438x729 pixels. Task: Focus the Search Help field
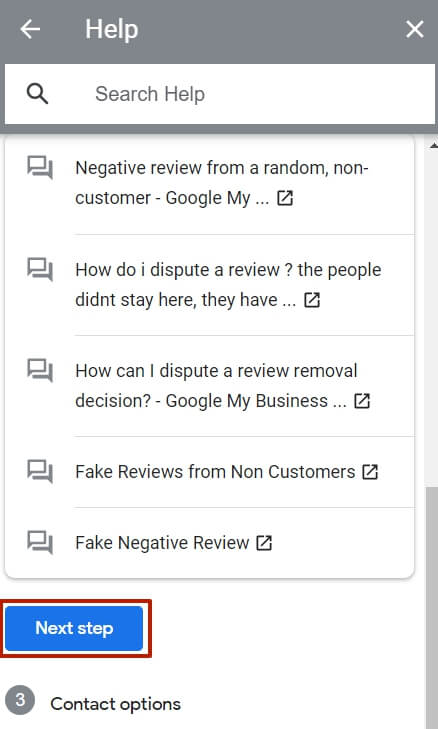click(220, 94)
